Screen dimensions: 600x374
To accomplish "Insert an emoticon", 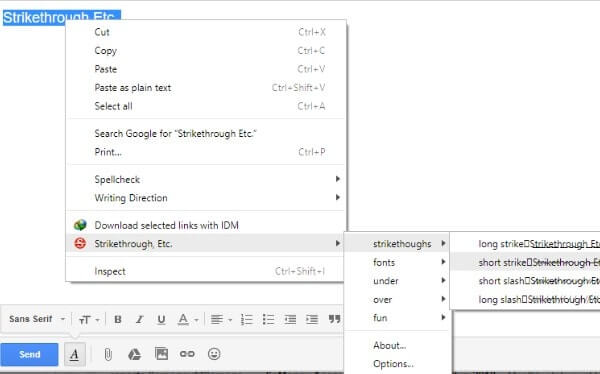I will click(214, 354).
